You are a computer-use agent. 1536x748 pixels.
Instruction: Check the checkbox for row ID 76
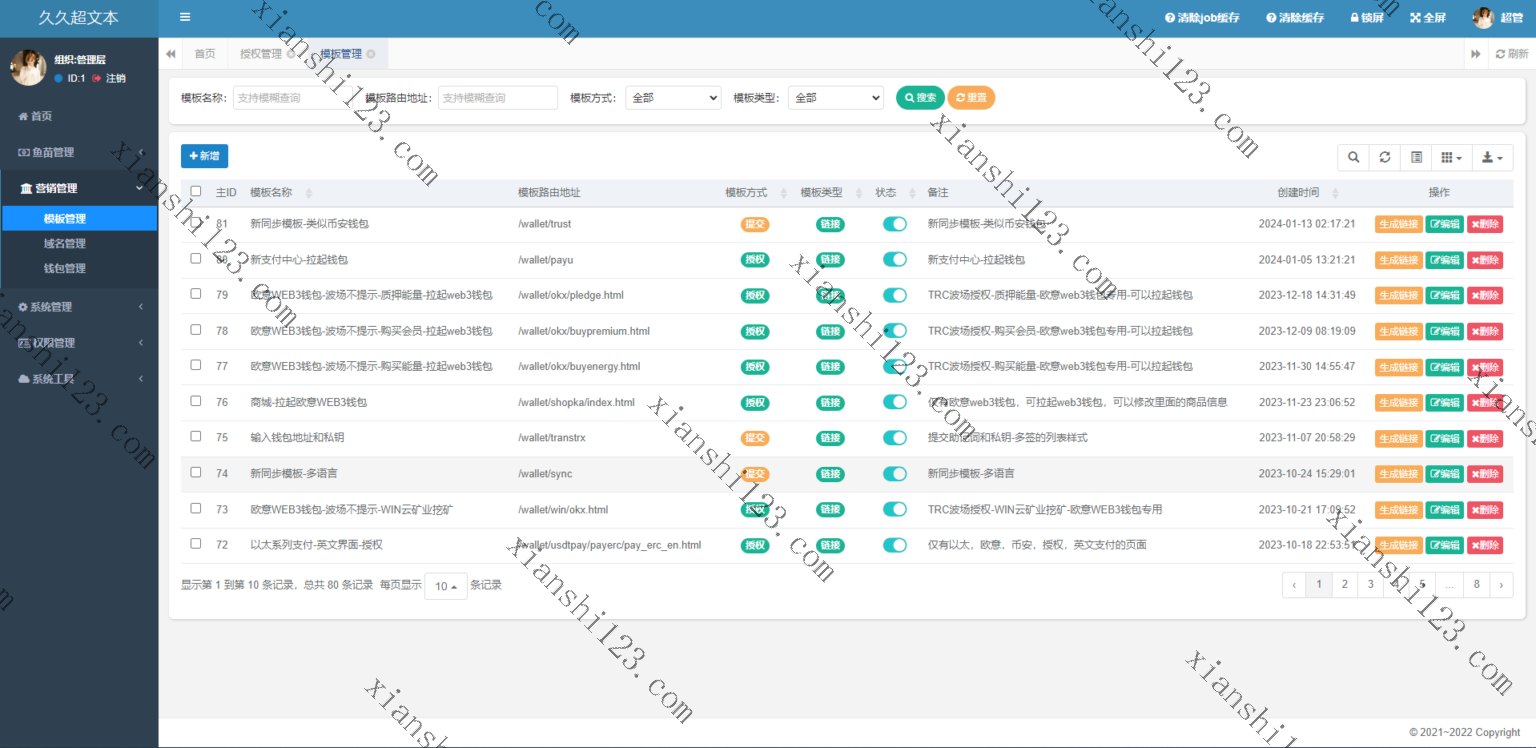tap(196, 401)
